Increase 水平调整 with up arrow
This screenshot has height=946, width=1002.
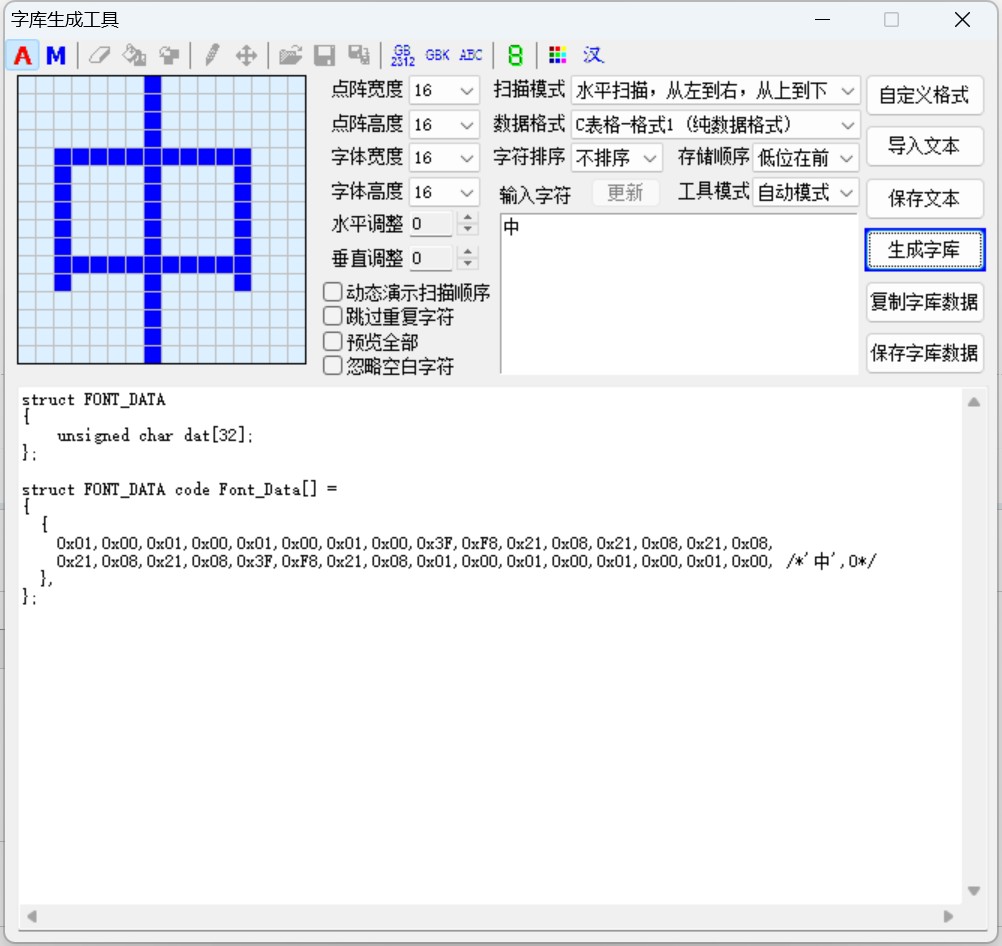click(x=468, y=217)
